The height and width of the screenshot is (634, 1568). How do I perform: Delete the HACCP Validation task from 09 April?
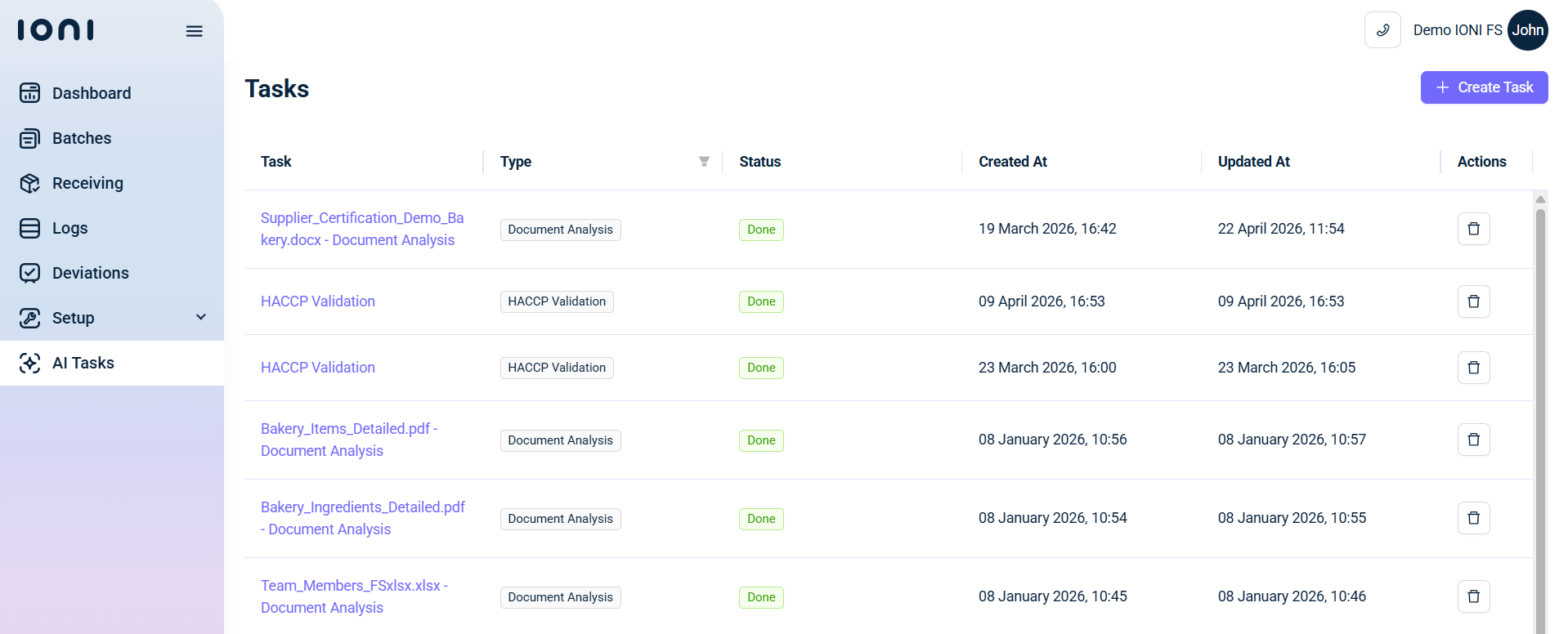pyautogui.click(x=1473, y=301)
